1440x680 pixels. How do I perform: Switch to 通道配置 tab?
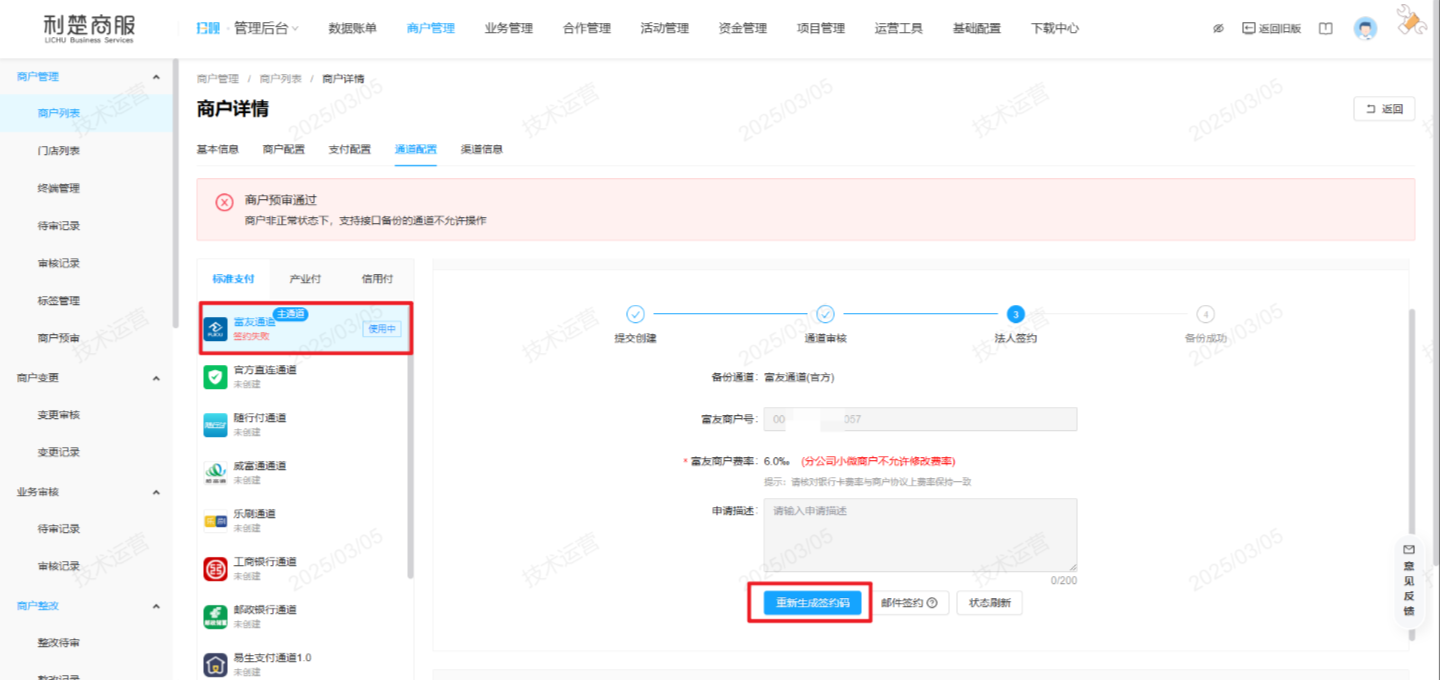(x=416, y=149)
